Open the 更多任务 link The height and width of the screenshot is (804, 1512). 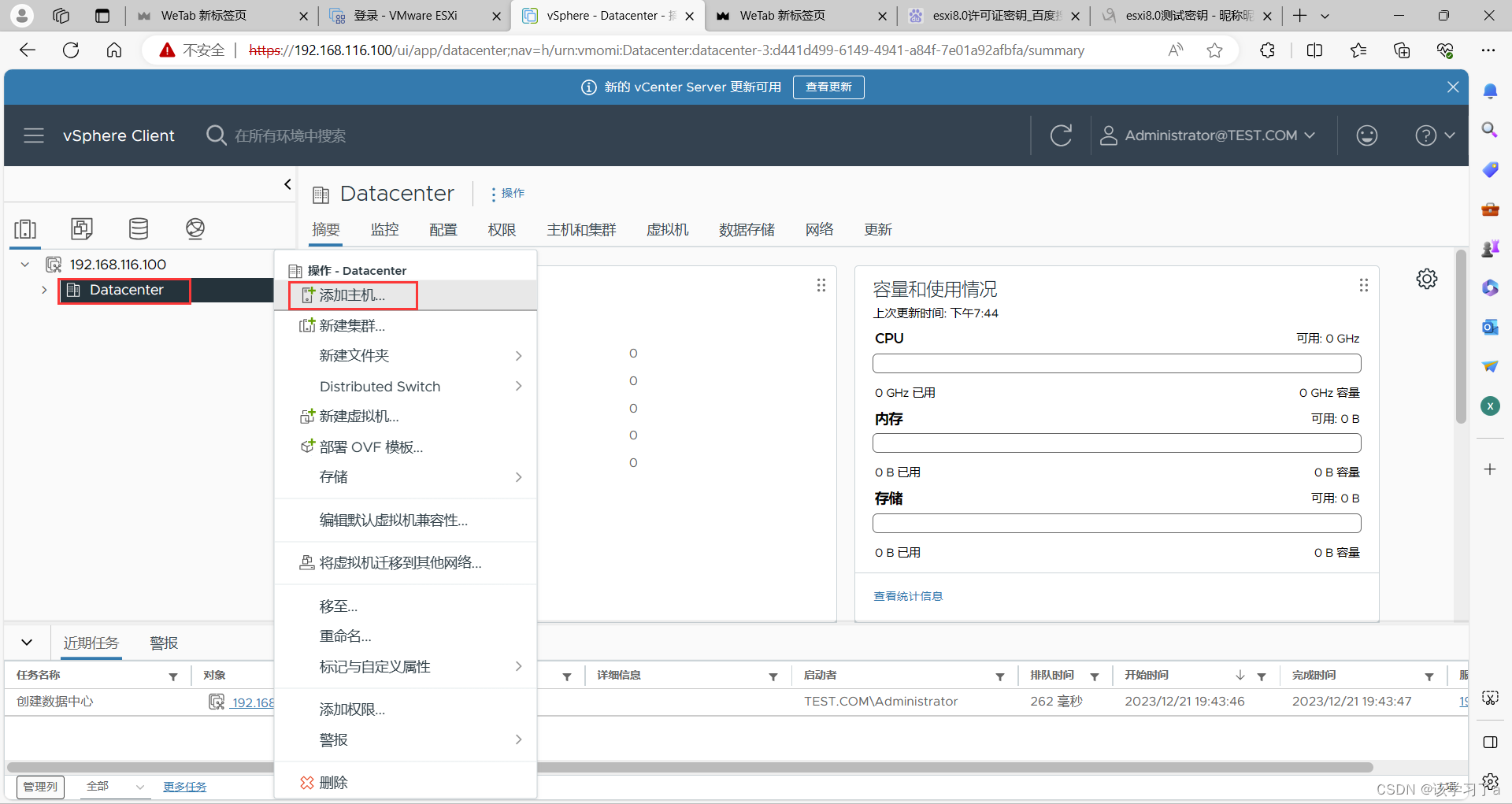(x=185, y=787)
